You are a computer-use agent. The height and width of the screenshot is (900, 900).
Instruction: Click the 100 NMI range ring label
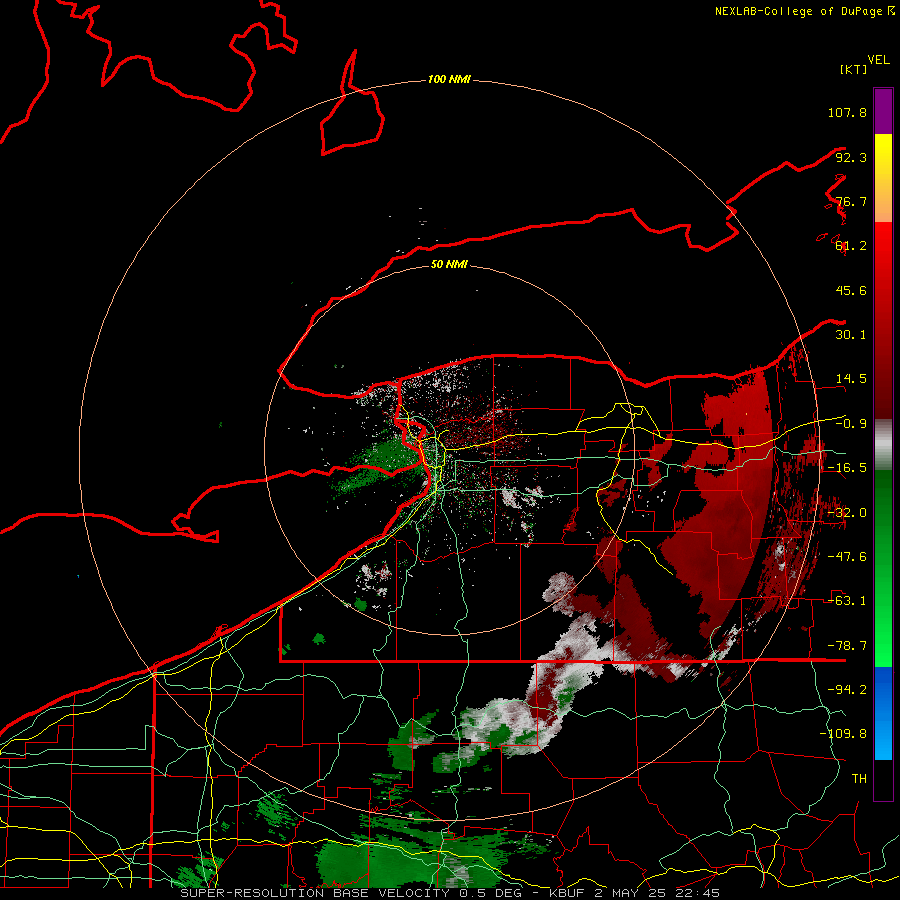[449, 79]
